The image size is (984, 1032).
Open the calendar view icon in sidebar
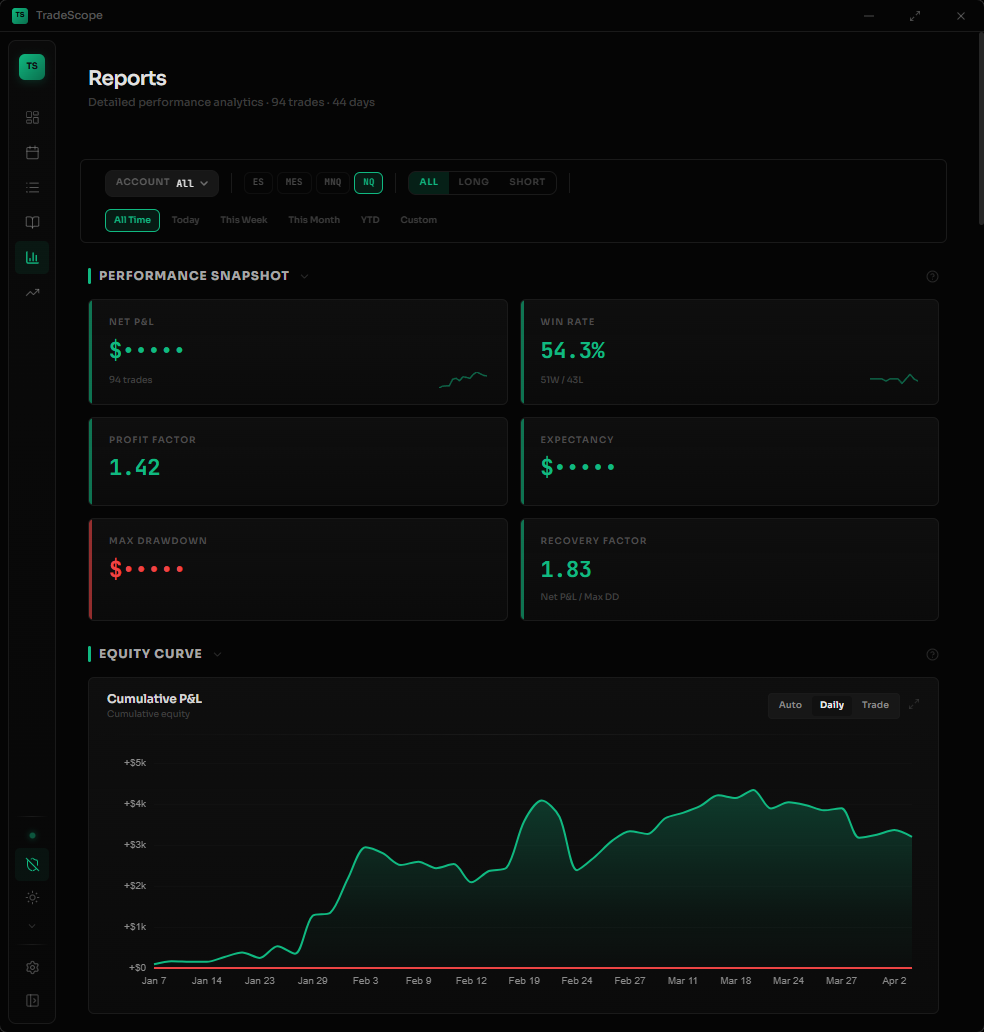pyautogui.click(x=32, y=153)
